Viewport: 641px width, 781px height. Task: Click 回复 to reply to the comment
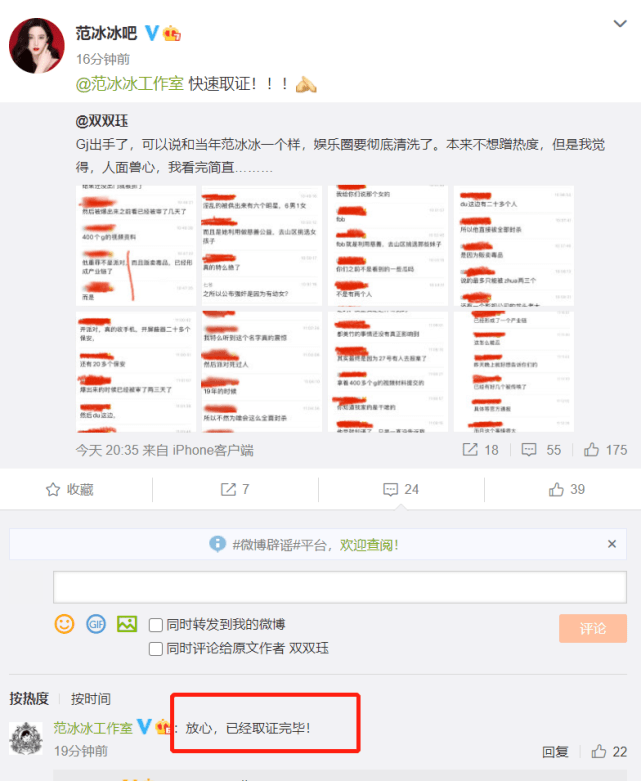pos(555,752)
